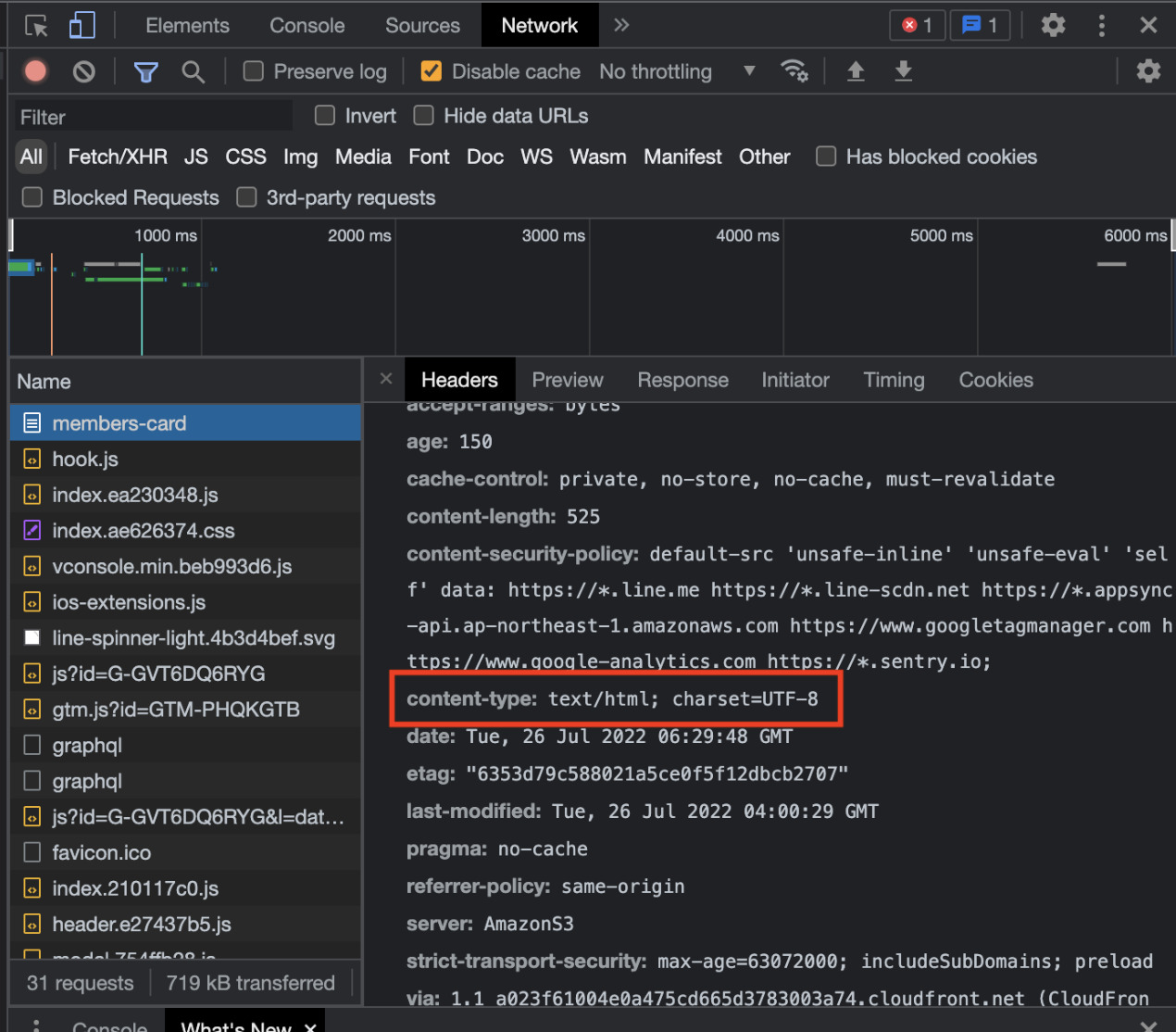Check Hide data URLs

click(x=423, y=116)
